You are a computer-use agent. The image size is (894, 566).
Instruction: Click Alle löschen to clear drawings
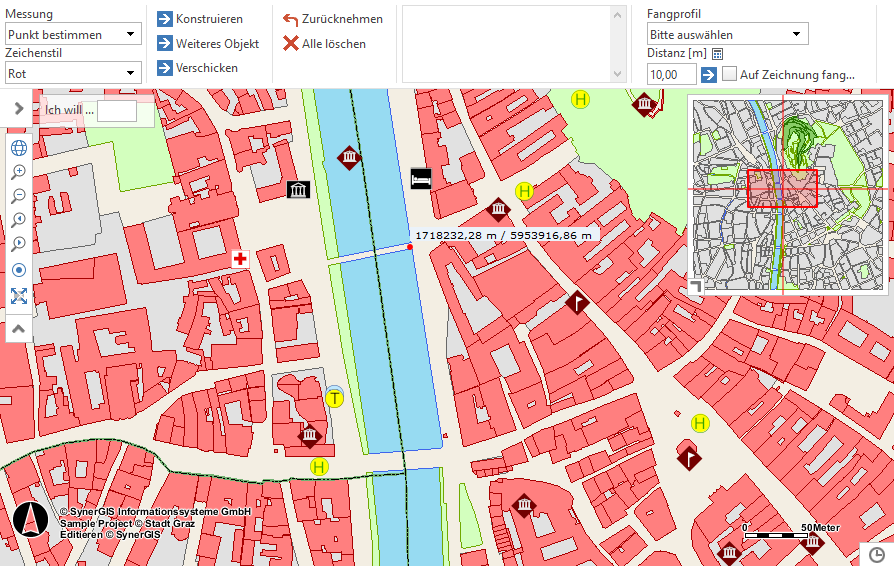(x=324, y=44)
